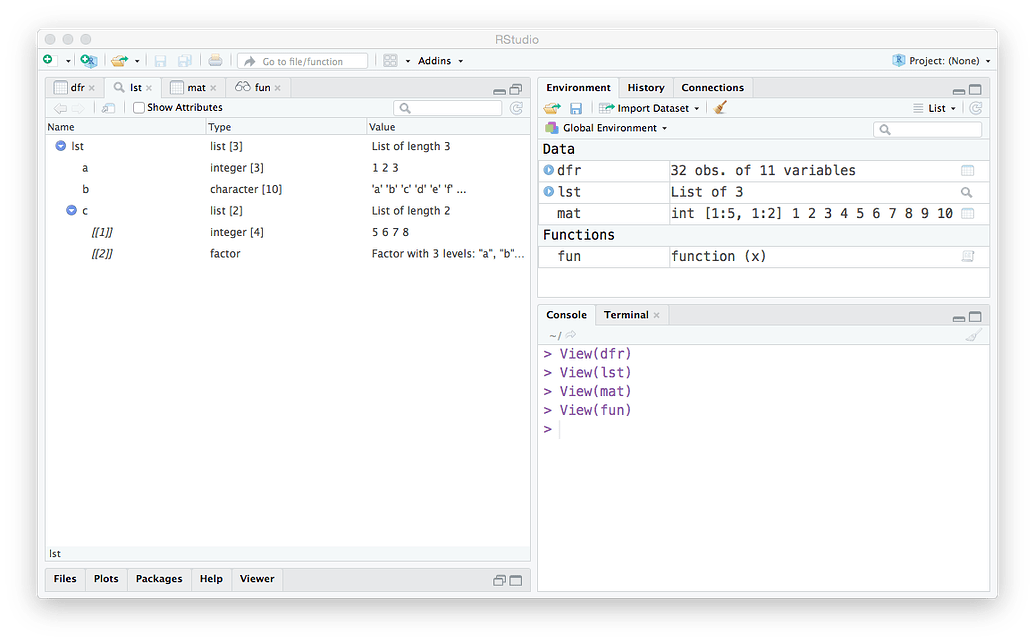The image size is (1035, 643).
Task: Click the Print icon in toolbar
Action: pyautogui.click(x=215, y=61)
